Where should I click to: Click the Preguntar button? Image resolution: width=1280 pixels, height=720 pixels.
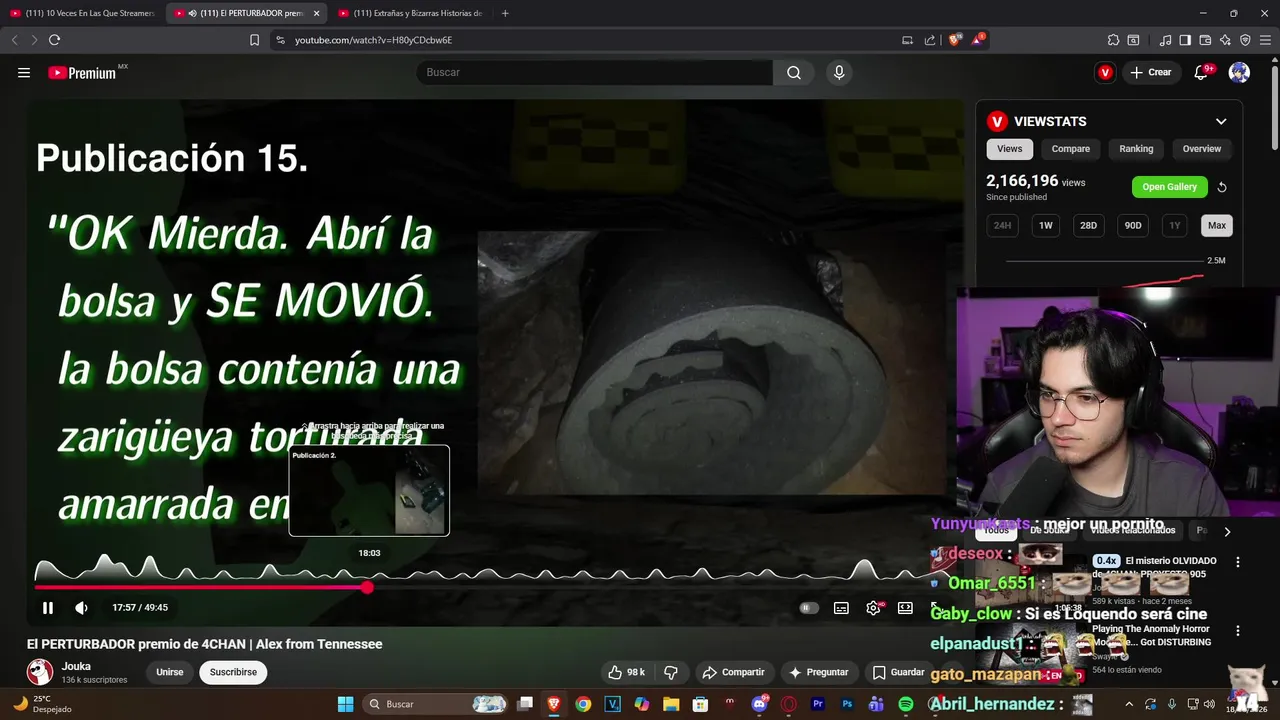pyautogui.click(x=818, y=672)
